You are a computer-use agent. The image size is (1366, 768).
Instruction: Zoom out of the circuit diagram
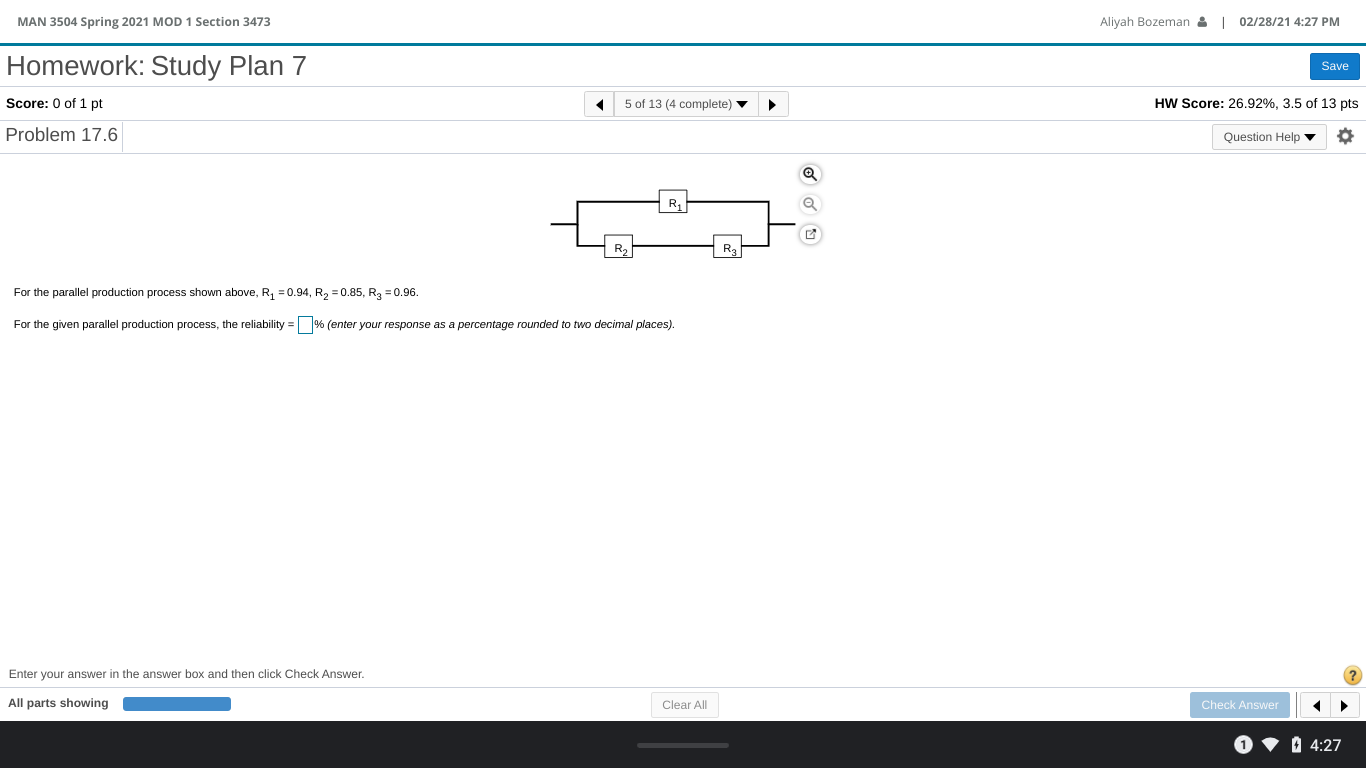(x=810, y=204)
